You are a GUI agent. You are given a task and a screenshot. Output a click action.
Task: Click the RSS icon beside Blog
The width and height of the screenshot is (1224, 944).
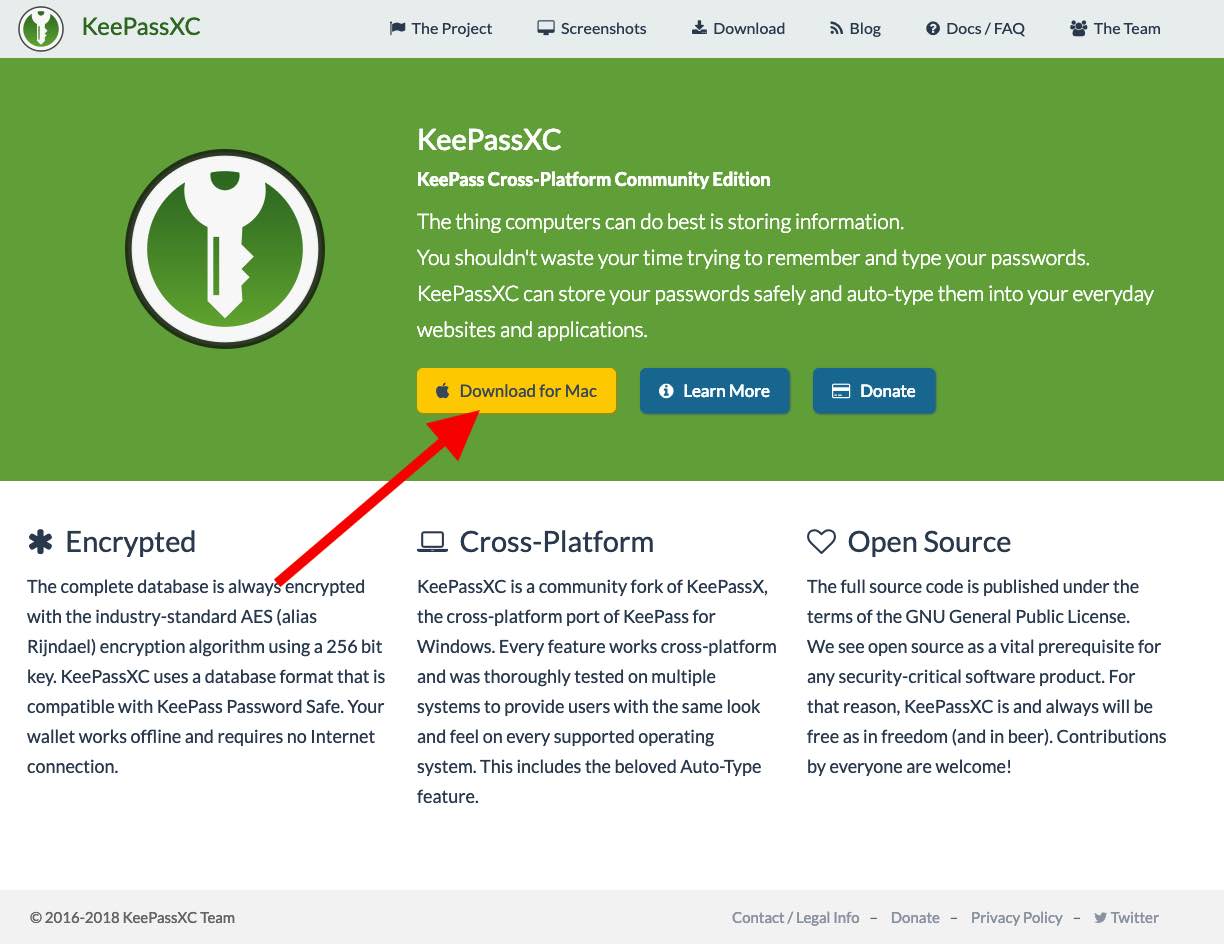[x=836, y=28]
